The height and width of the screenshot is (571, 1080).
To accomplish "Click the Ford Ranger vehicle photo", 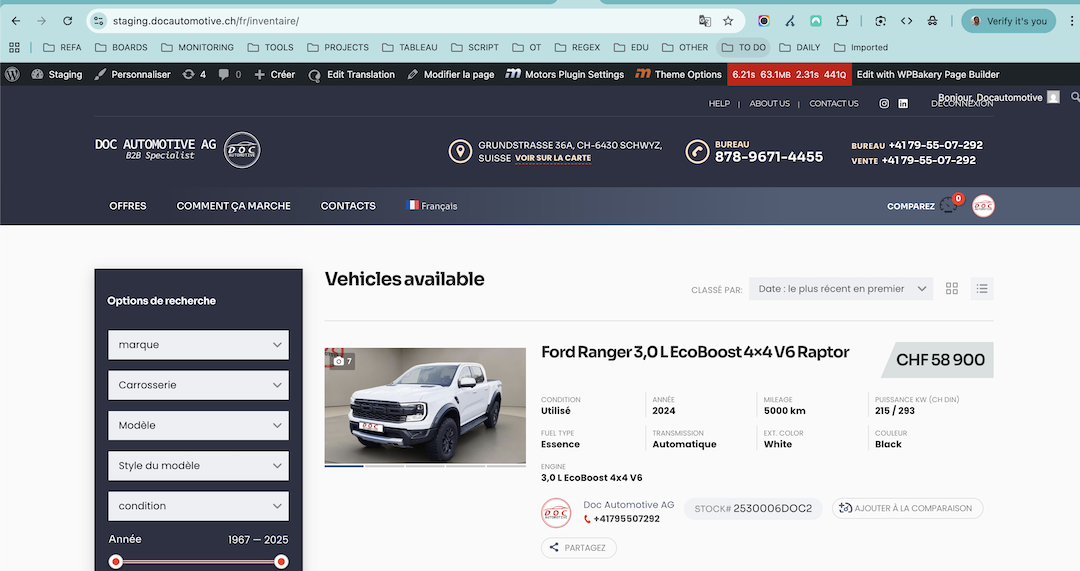I will (425, 405).
